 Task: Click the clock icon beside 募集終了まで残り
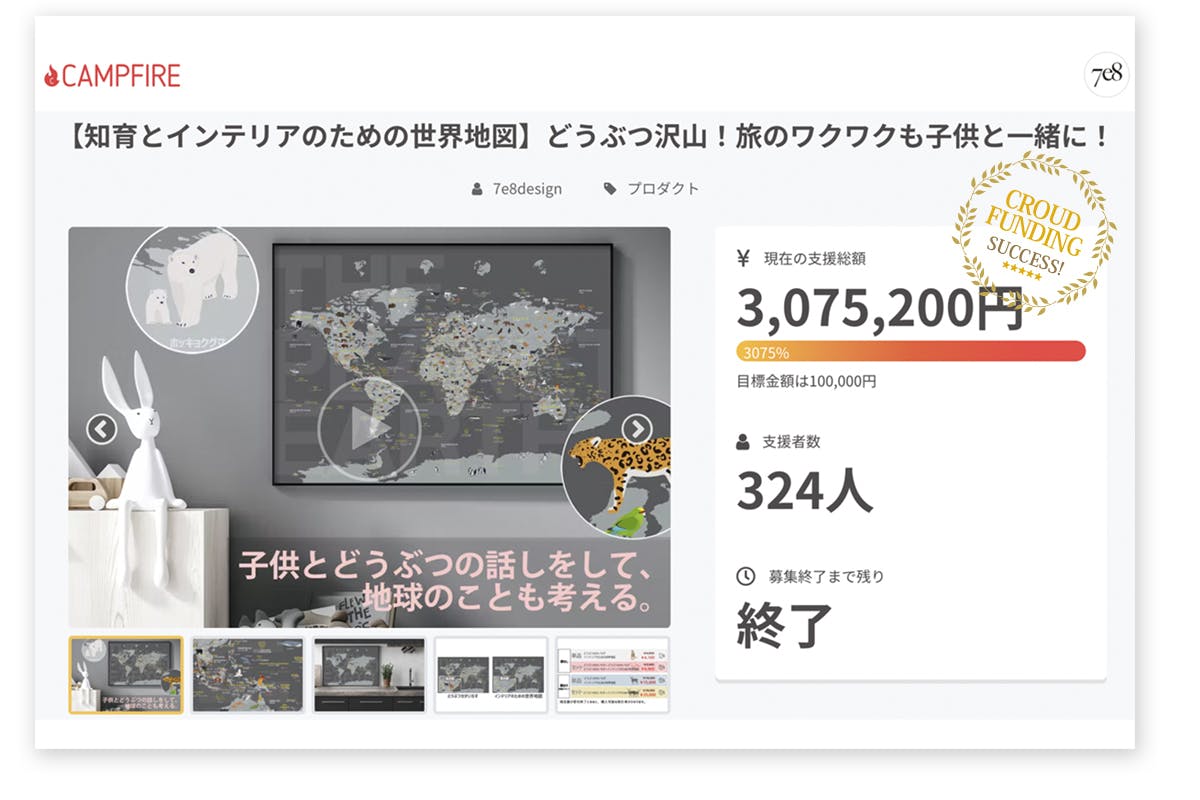[x=745, y=576]
